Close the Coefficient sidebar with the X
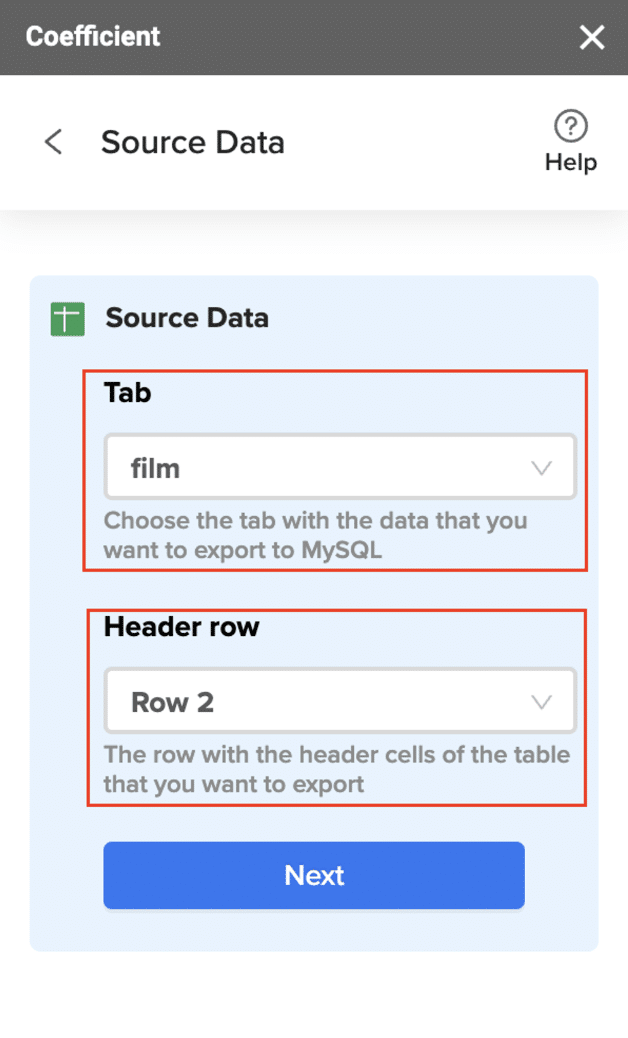The height and width of the screenshot is (1038, 628). point(592,38)
